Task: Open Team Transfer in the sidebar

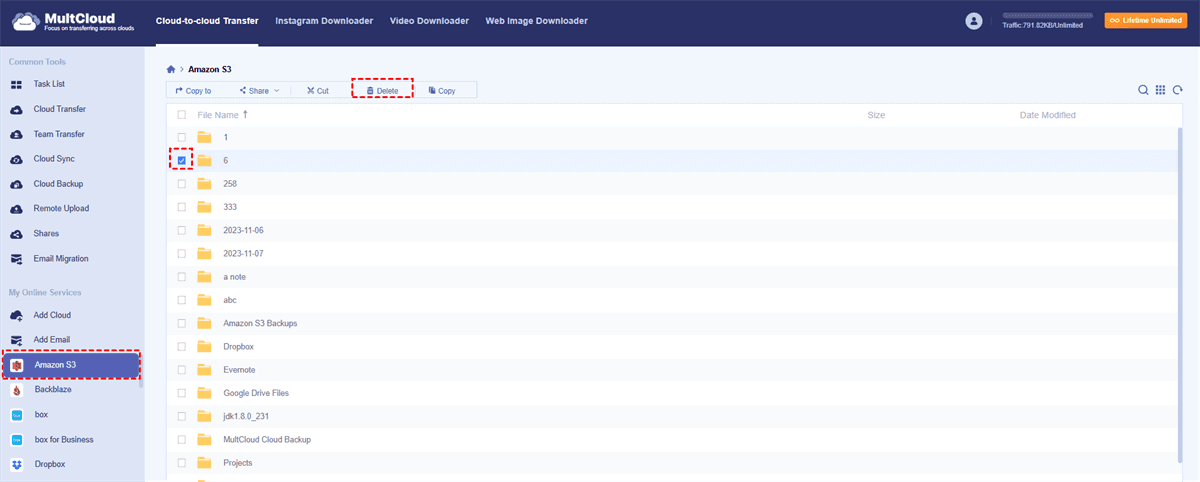Action: pos(59,134)
